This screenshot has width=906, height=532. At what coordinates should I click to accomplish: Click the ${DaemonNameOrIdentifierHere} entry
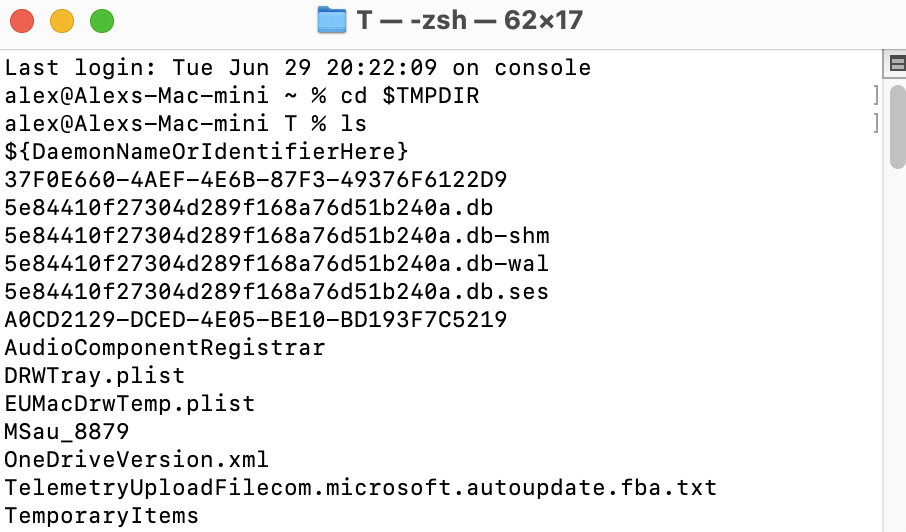click(207, 152)
